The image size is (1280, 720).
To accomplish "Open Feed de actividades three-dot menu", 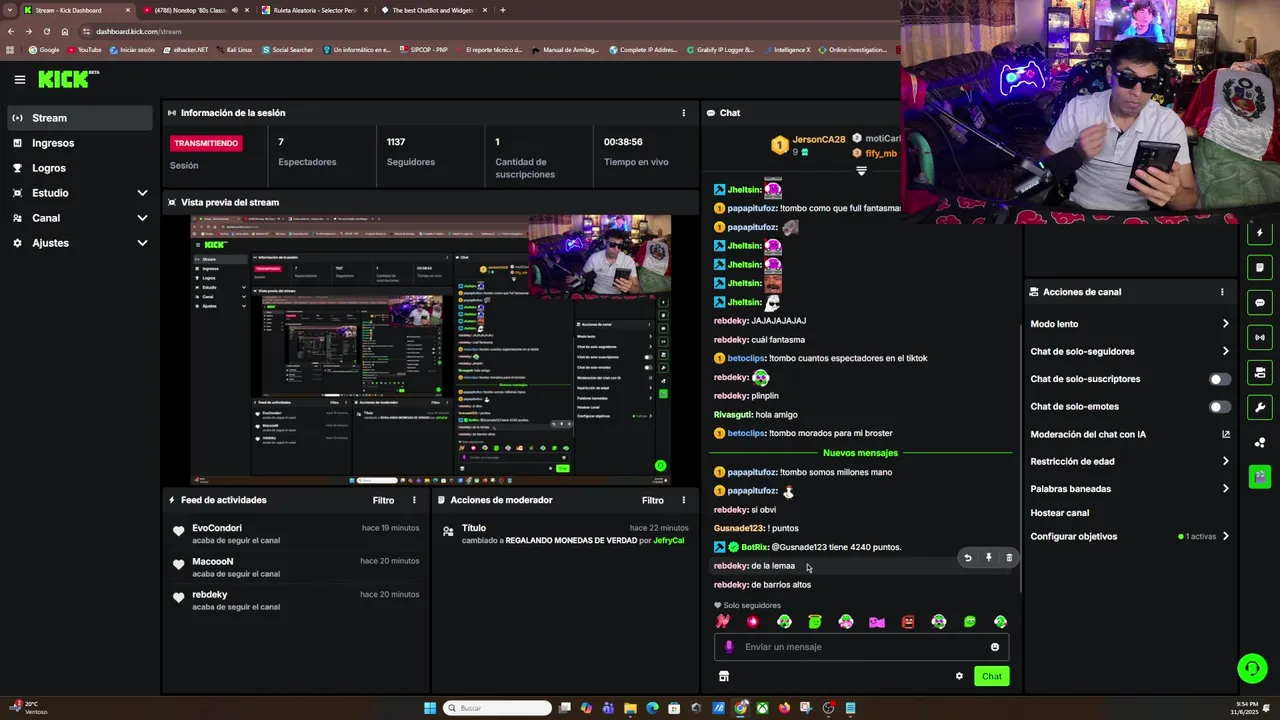I will [x=414, y=500].
